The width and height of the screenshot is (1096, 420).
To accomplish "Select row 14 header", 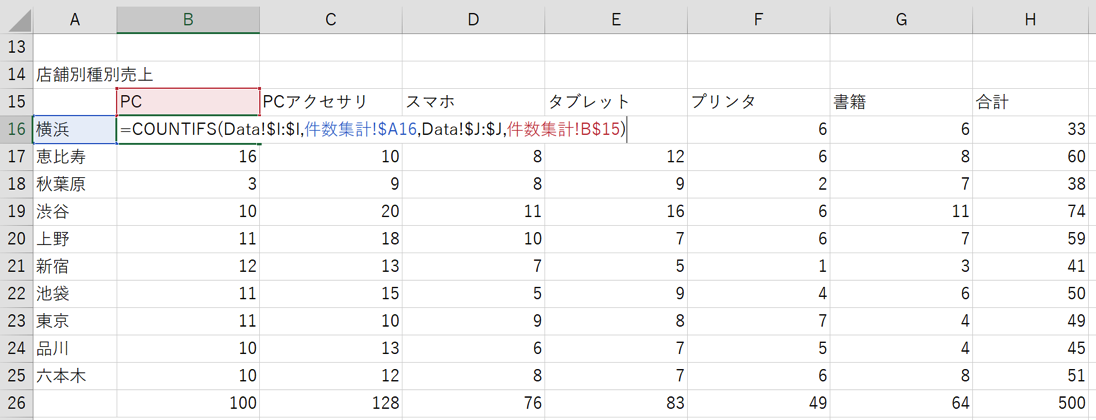I will [x=17, y=74].
